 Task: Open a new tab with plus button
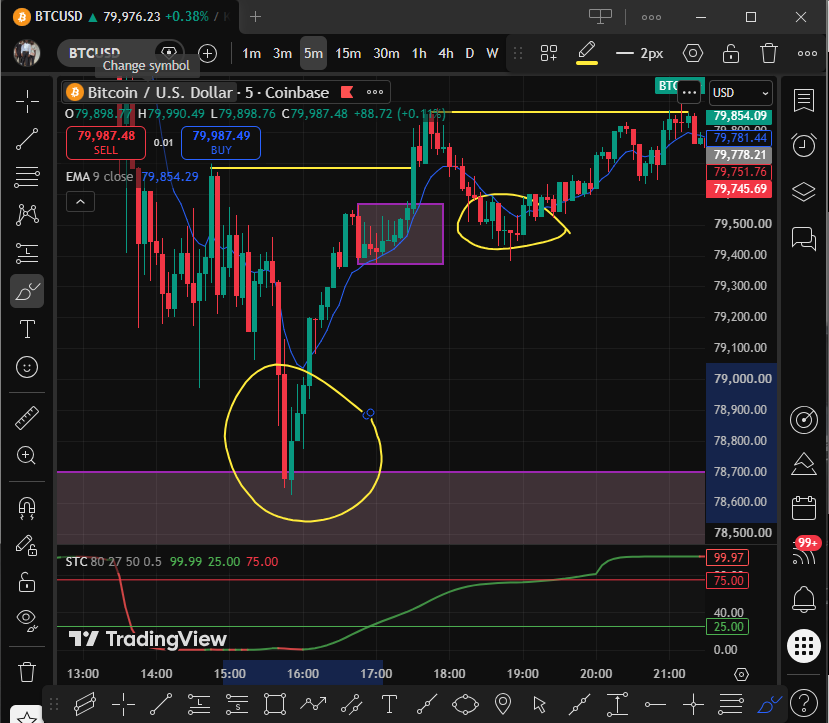point(255,17)
